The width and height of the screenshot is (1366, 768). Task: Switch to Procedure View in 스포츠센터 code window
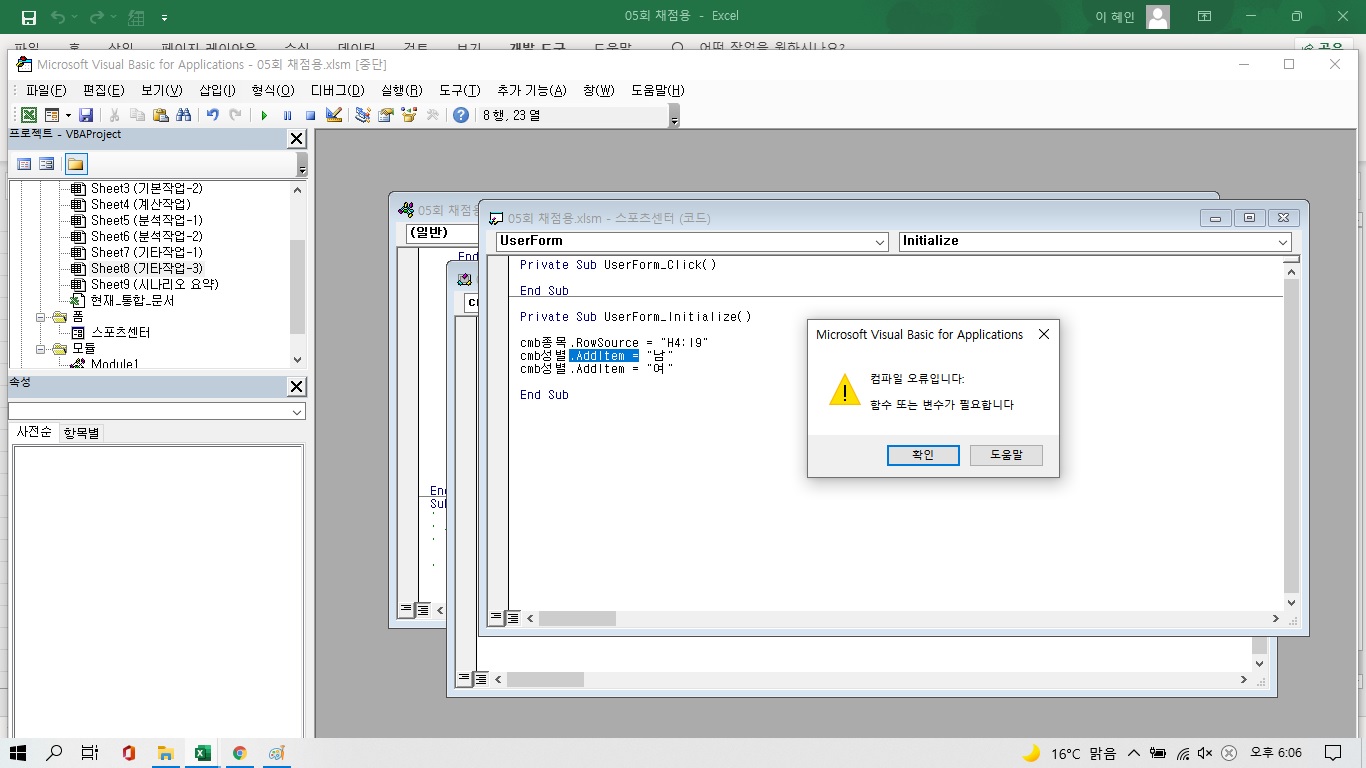point(496,618)
